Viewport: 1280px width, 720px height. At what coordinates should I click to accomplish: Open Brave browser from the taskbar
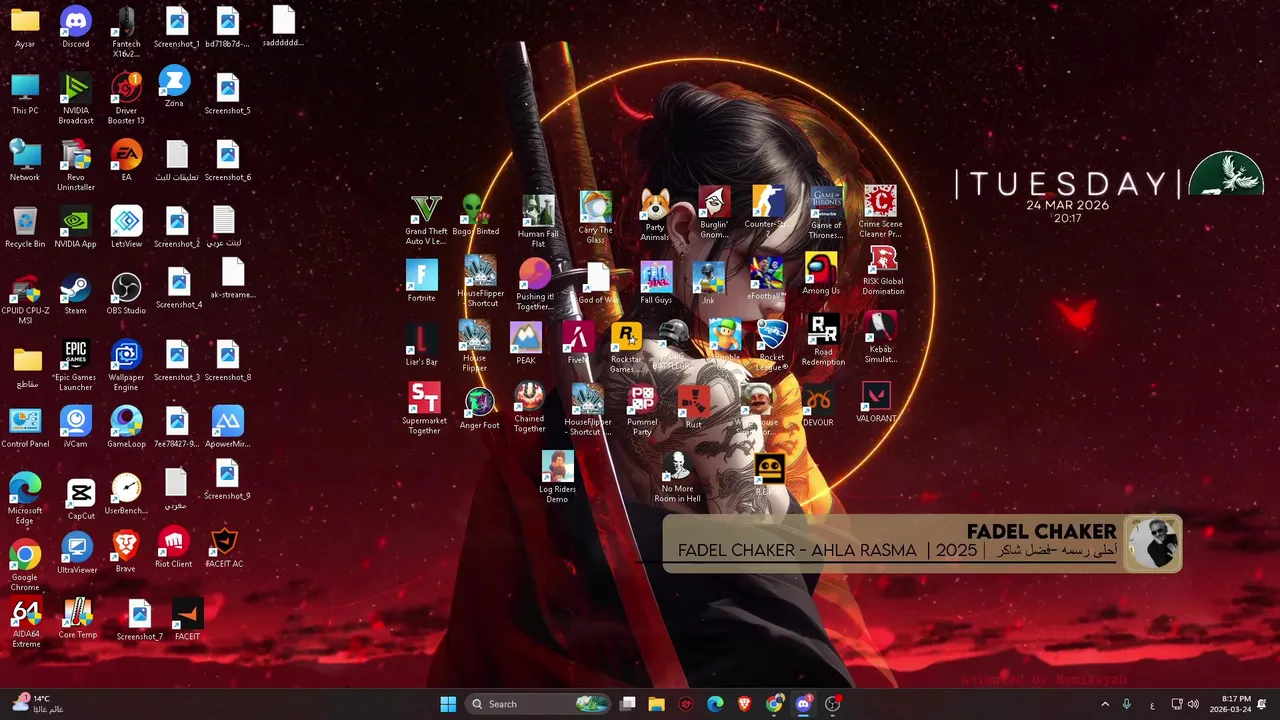point(744,704)
